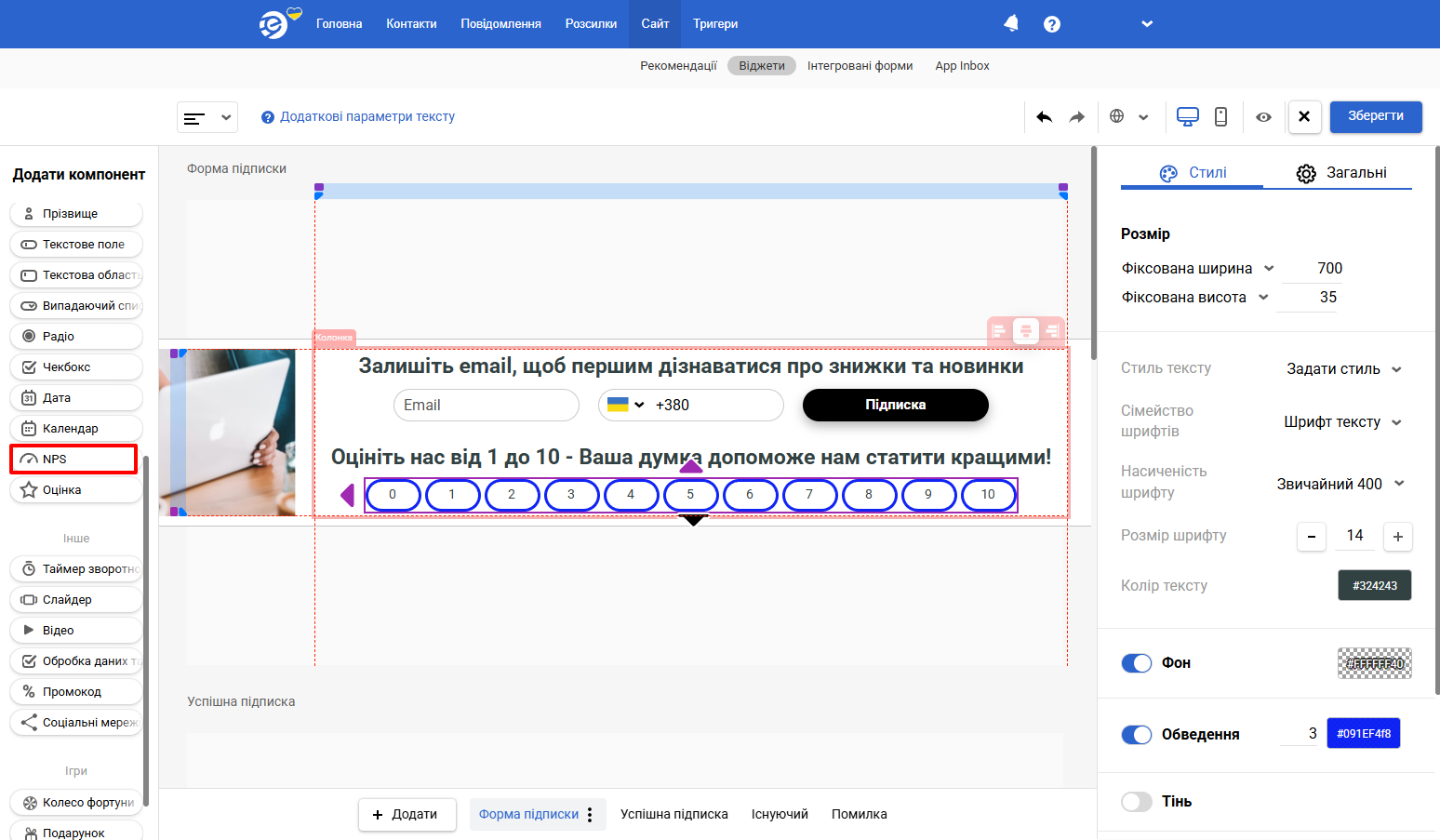Click the undo arrow
The image size is (1440, 840).
pos(1045,116)
